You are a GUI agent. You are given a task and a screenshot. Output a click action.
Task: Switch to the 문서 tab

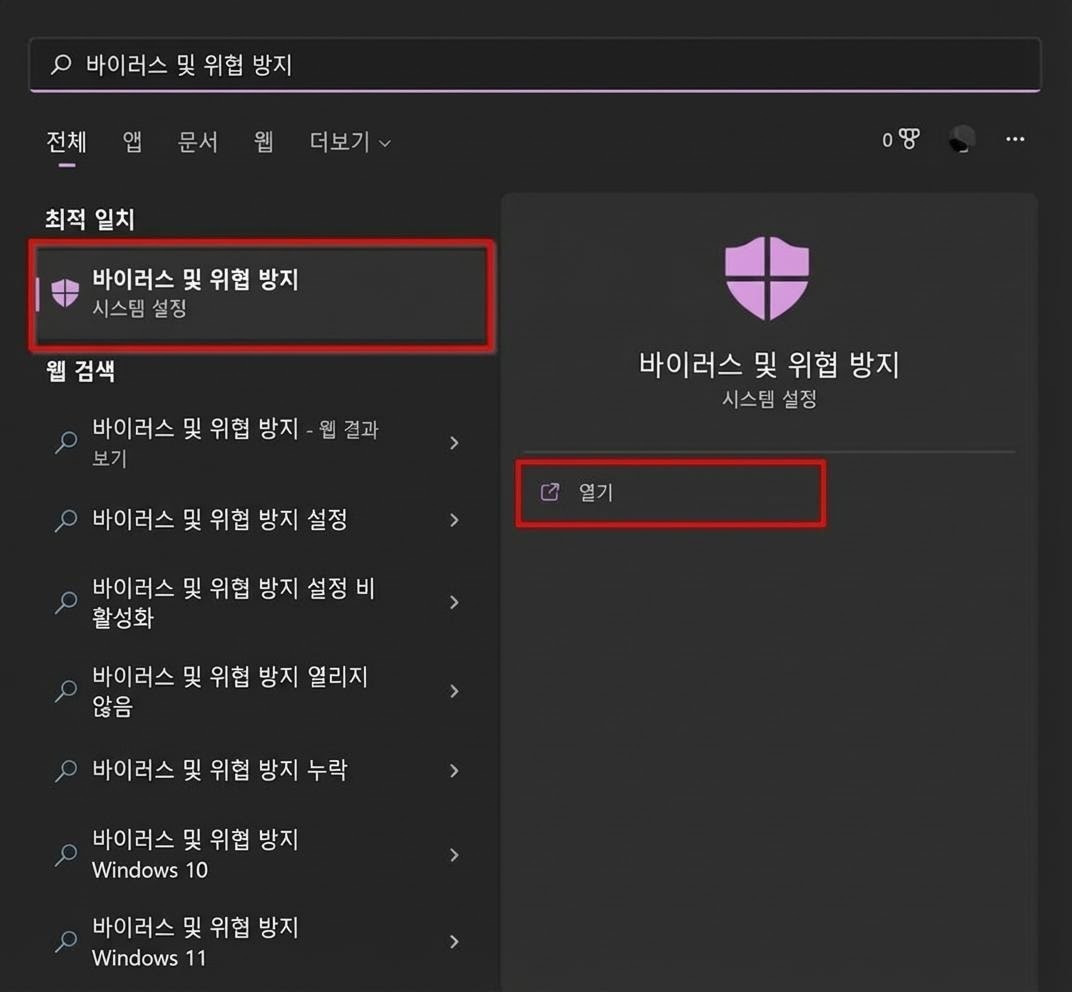[x=197, y=142]
